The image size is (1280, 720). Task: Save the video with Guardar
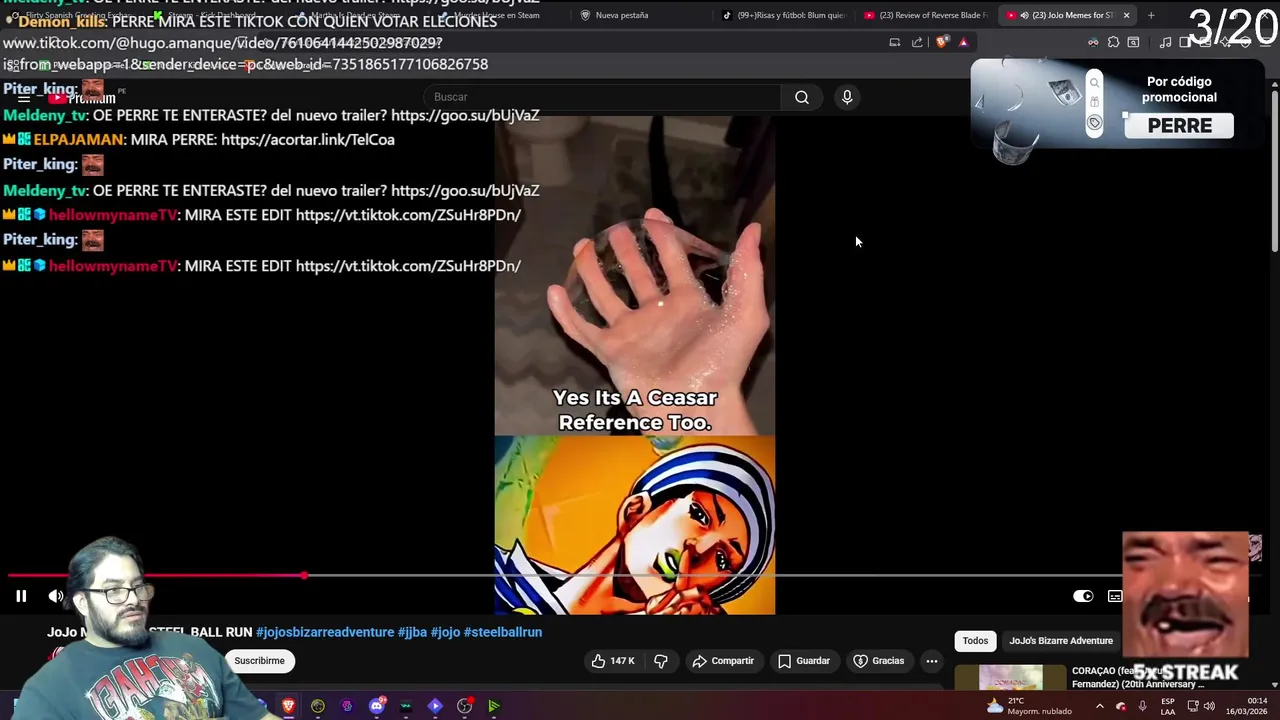[x=804, y=661]
